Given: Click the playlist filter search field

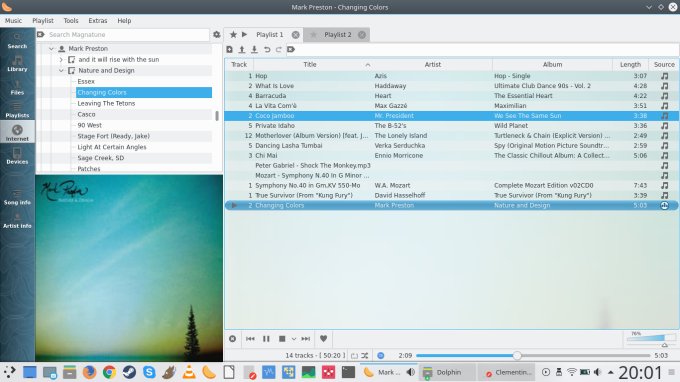Looking at the screenshot, I should 487,49.
